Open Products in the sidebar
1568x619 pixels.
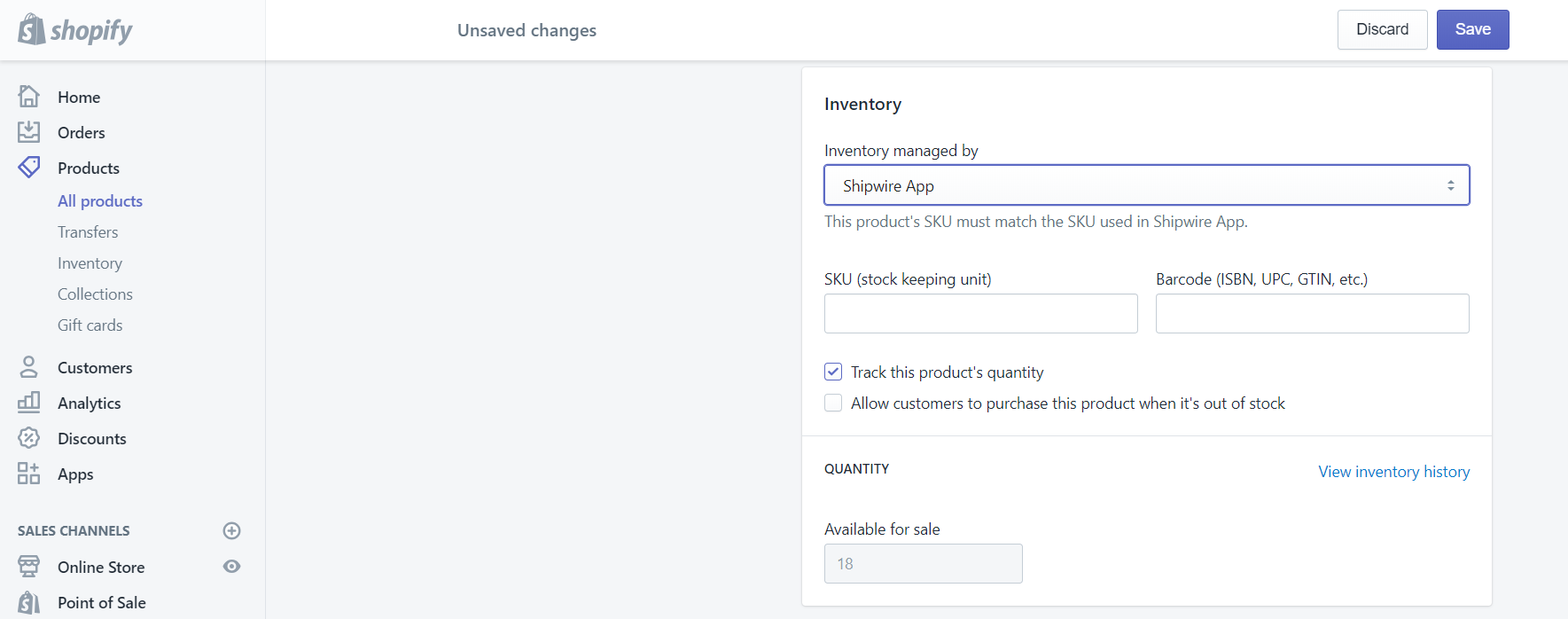(x=89, y=168)
